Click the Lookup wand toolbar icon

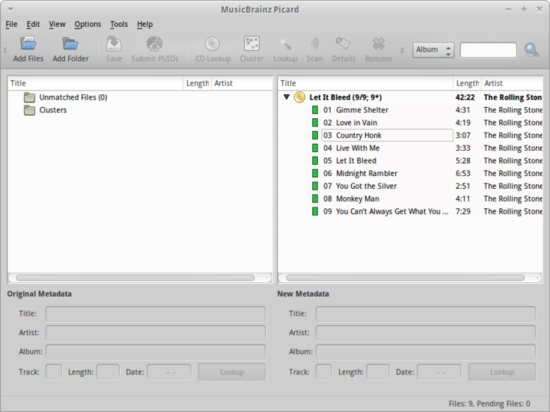pyautogui.click(x=286, y=44)
